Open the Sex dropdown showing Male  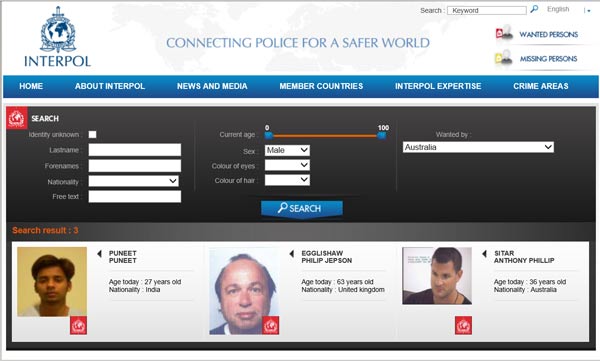tap(287, 150)
